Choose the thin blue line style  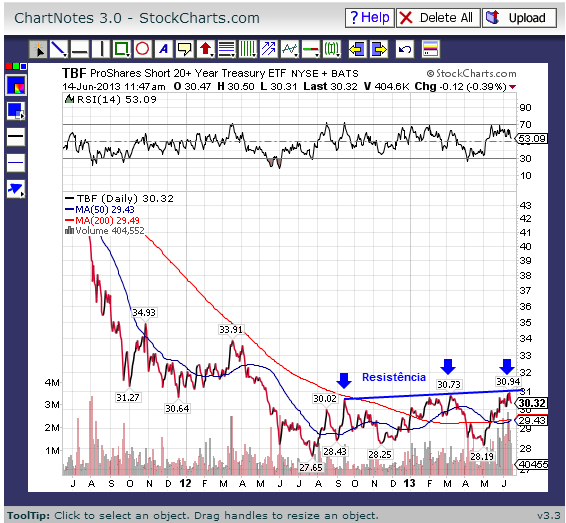(16, 163)
